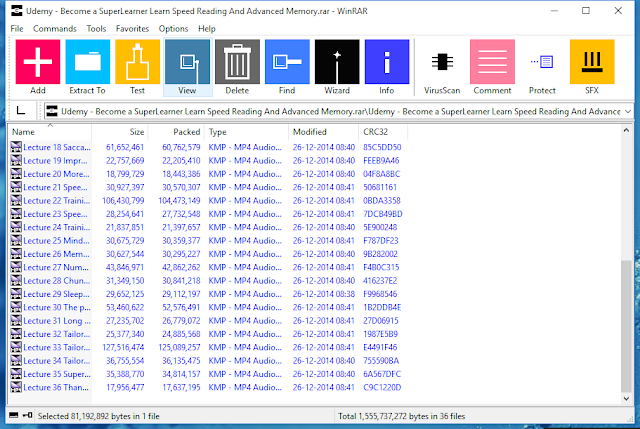Click the CRC32 value 85C5DD50
The image size is (640, 429).
click(x=382, y=147)
